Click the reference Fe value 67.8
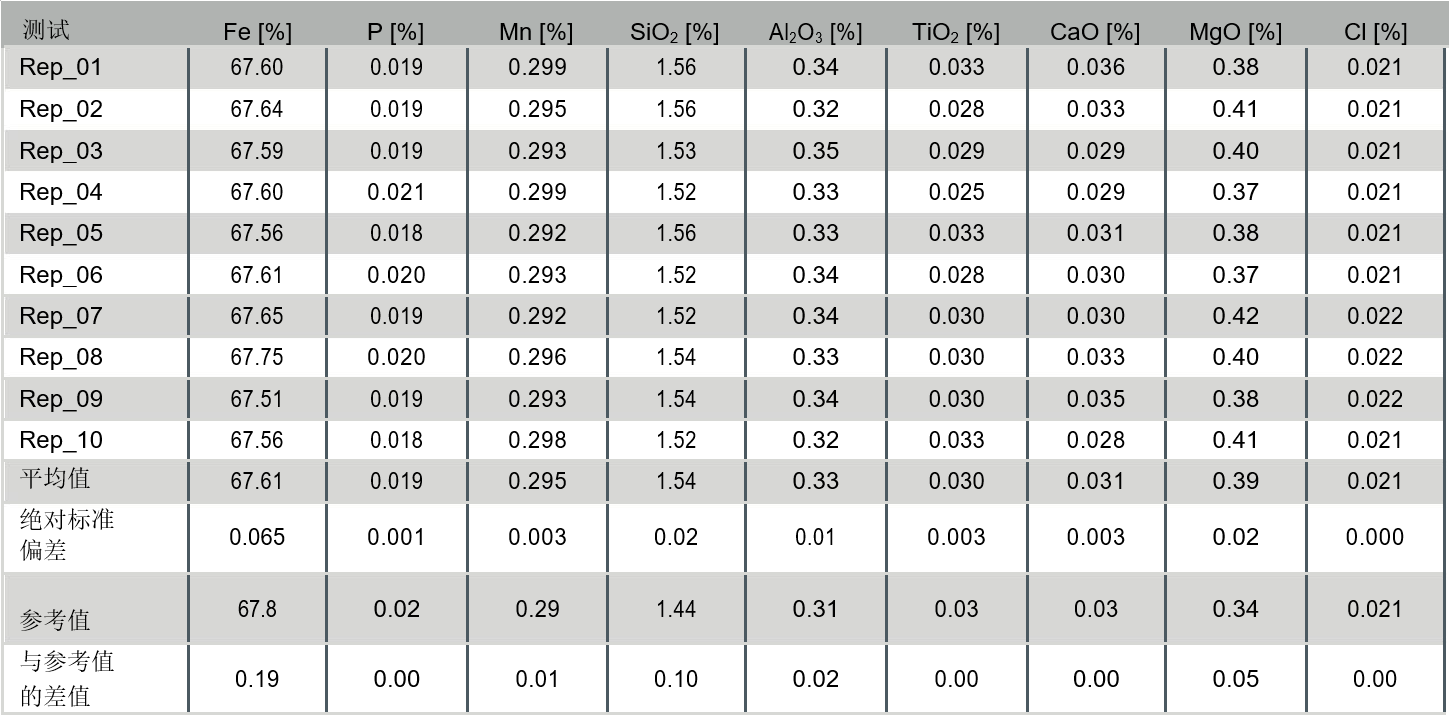This screenshot has width=1452, height=722. (x=257, y=609)
